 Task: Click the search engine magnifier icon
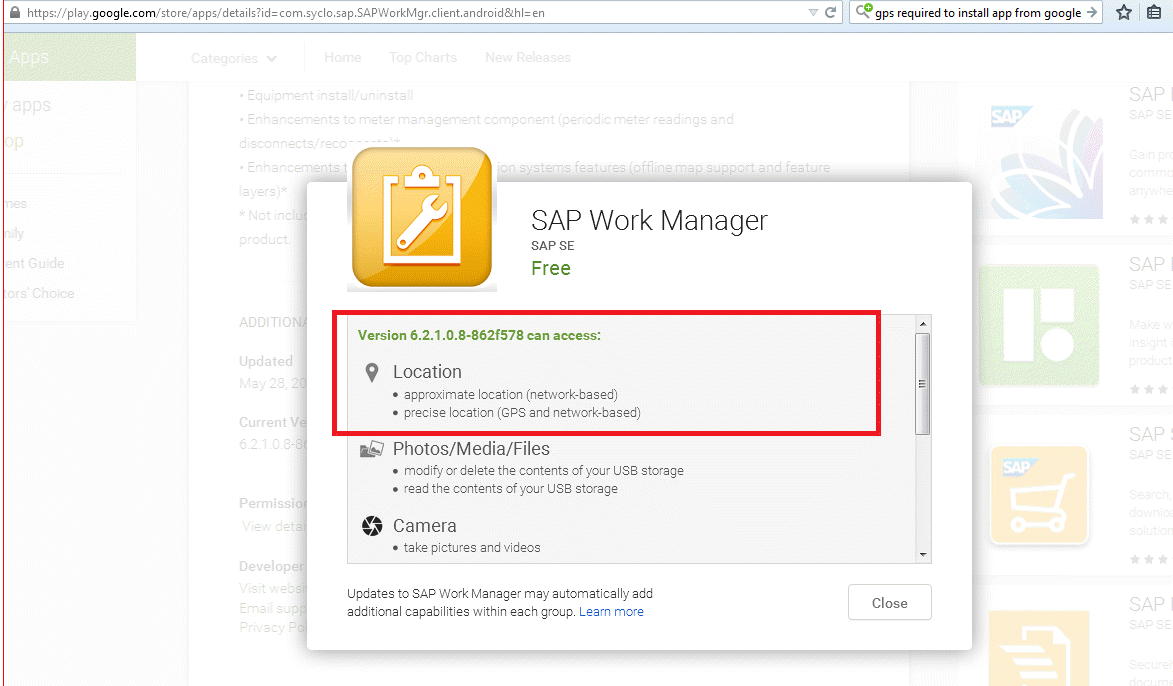pyautogui.click(x=863, y=12)
